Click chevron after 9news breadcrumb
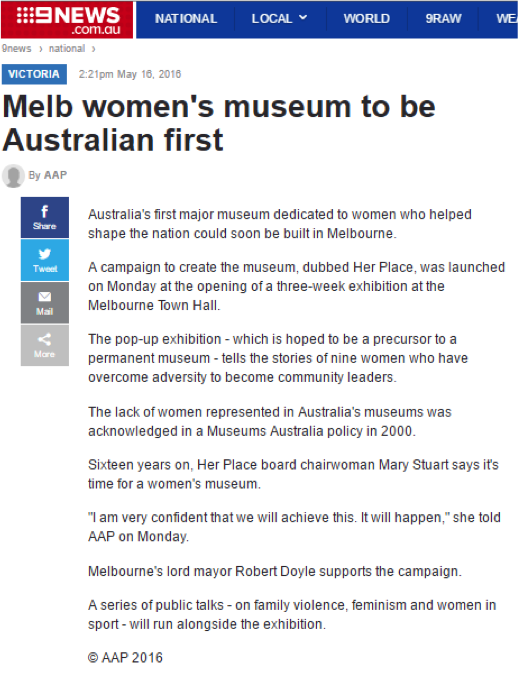Viewport: 518px width, 683px height. 41,49
